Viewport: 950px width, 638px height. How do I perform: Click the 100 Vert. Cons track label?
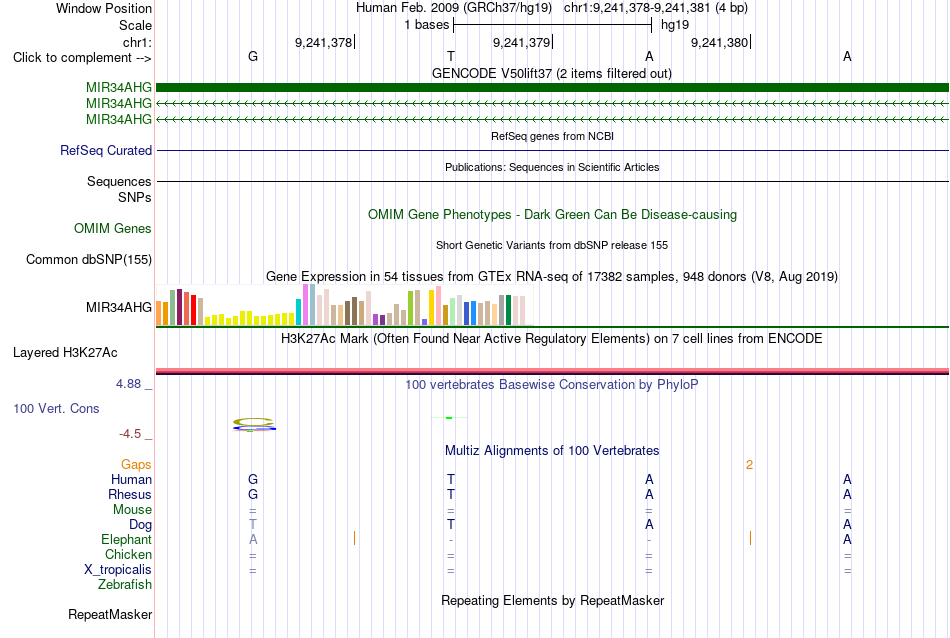click(56, 408)
